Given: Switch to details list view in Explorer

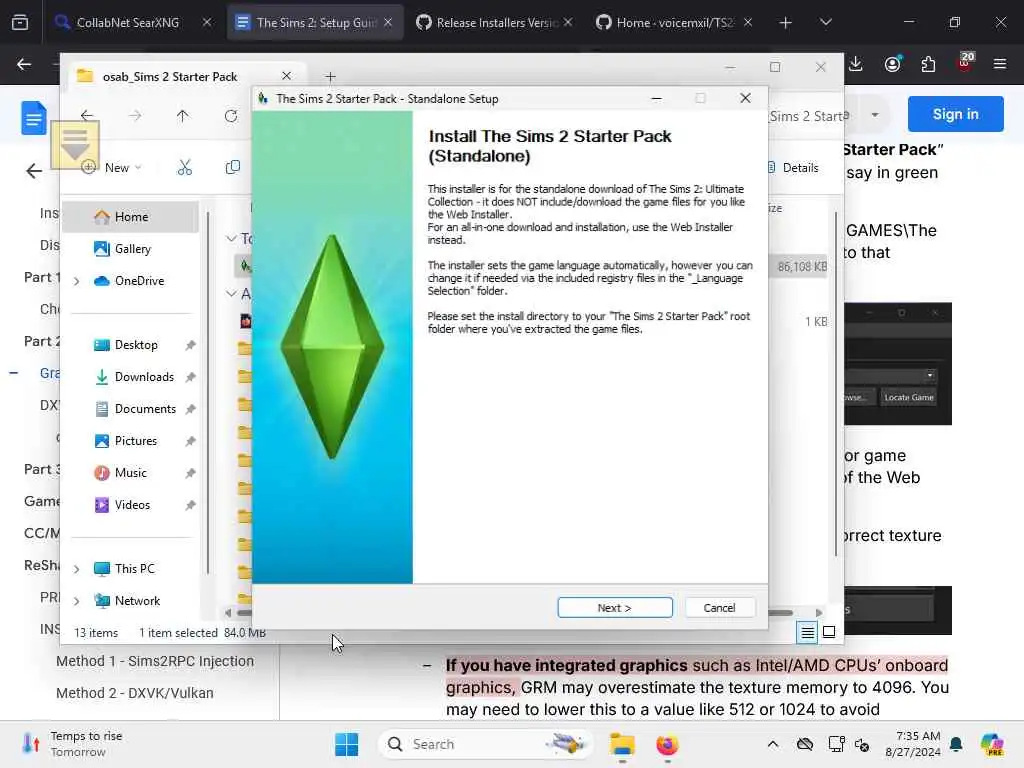Looking at the screenshot, I should pyautogui.click(x=807, y=632).
